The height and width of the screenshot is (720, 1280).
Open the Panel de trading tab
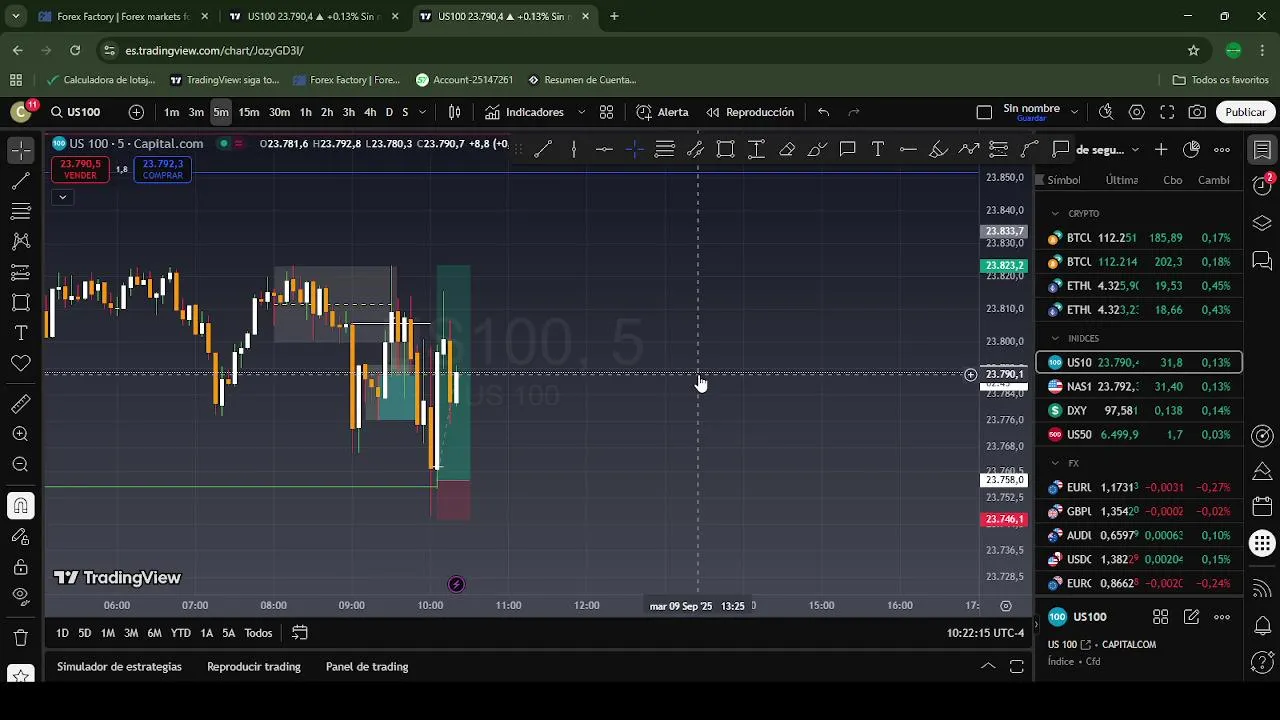[367, 667]
